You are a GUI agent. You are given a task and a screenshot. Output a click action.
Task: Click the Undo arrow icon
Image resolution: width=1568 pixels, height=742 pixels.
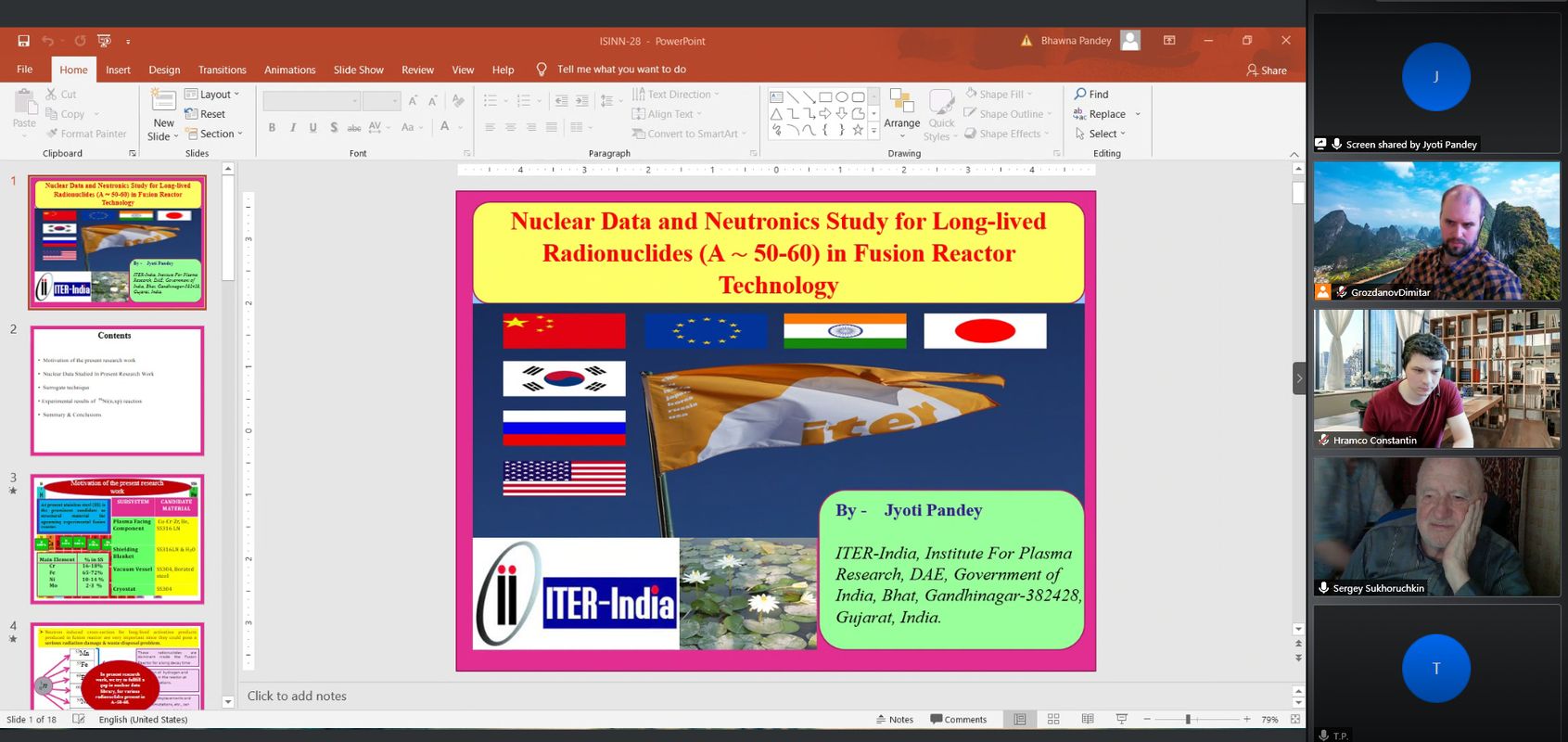[x=47, y=41]
